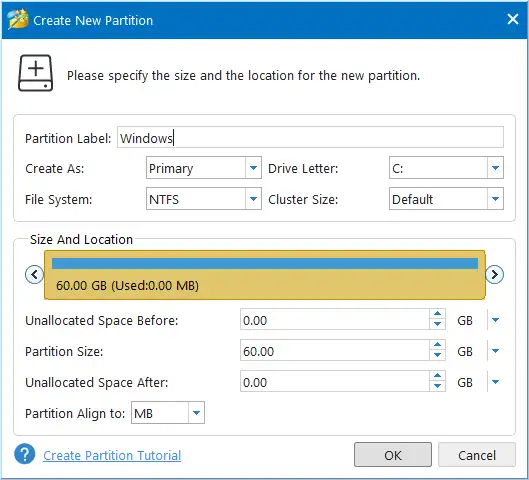Viewport: 529px width, 480px height.
Task: Expand the File System NTFS dropdown
Action: pyautogui.click(x=204, y=199)
